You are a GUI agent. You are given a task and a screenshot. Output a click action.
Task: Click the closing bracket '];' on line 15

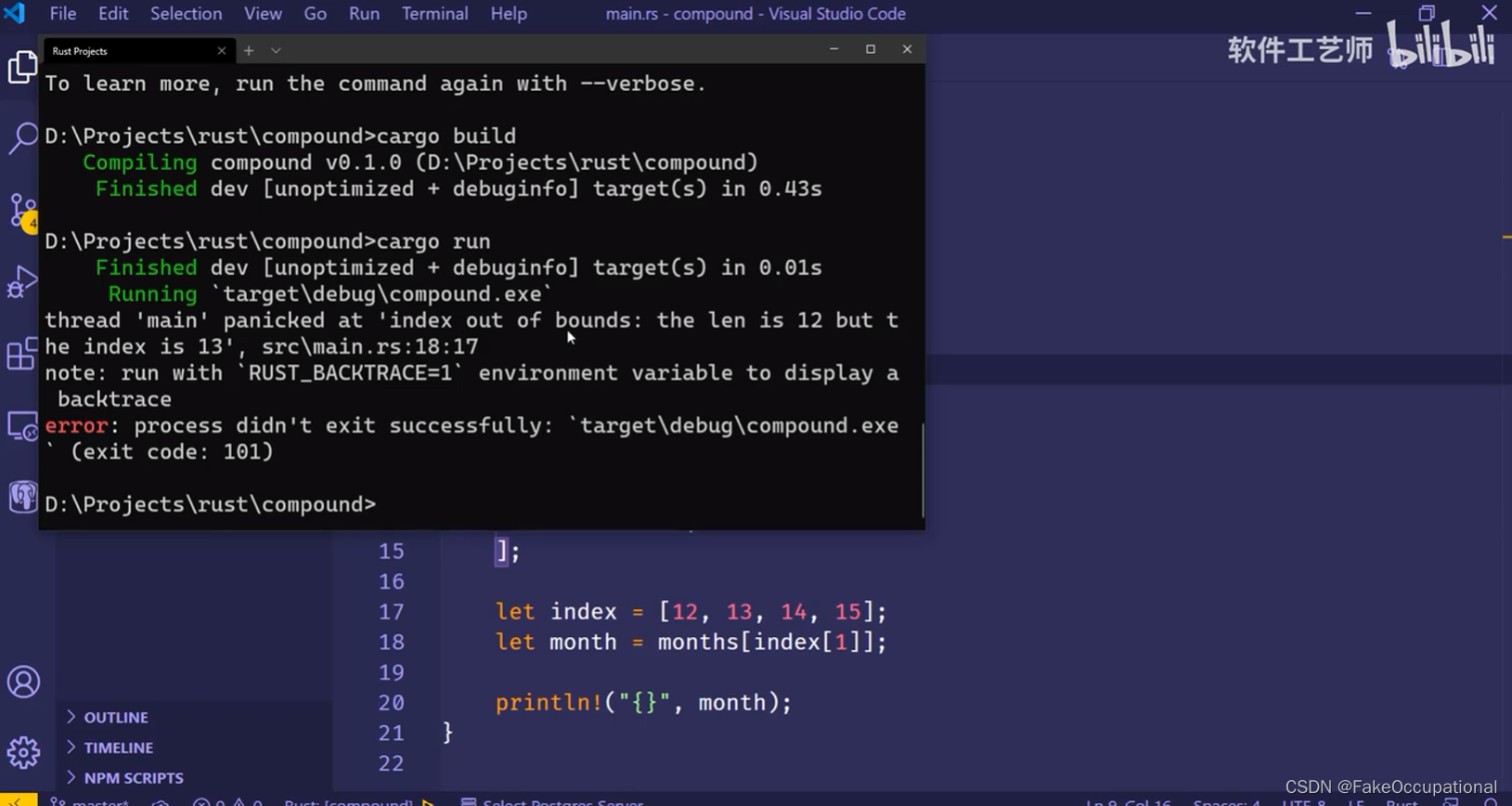pyautogui.click(x=508, y=552)
